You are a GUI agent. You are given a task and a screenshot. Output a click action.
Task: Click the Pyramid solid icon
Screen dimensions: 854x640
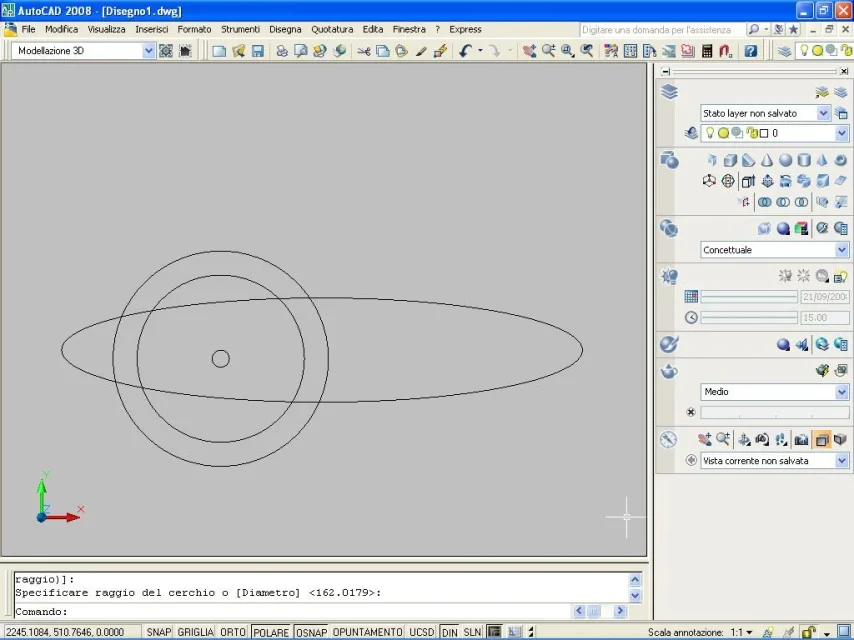point(822,160)
